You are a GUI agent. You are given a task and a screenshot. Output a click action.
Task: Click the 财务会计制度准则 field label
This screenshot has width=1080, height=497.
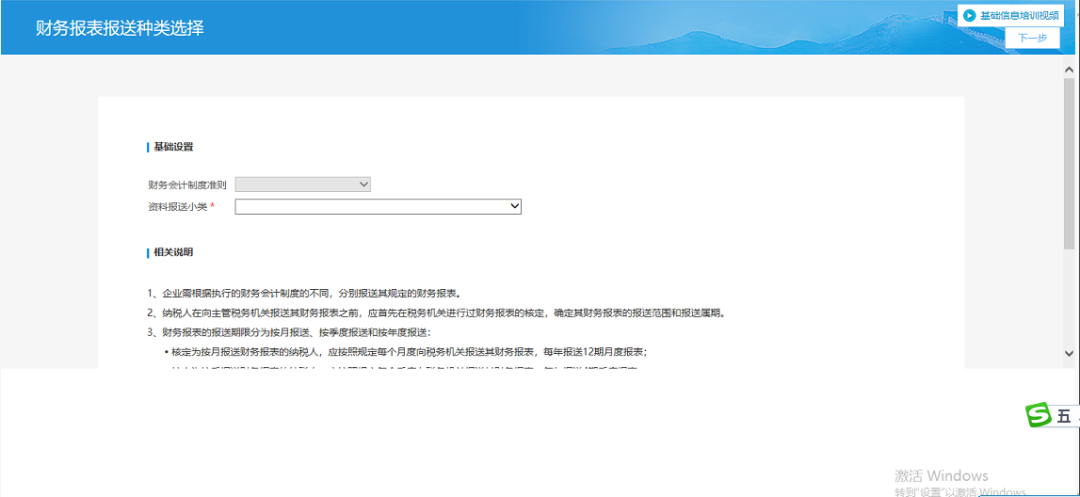(x=187, y=184)
